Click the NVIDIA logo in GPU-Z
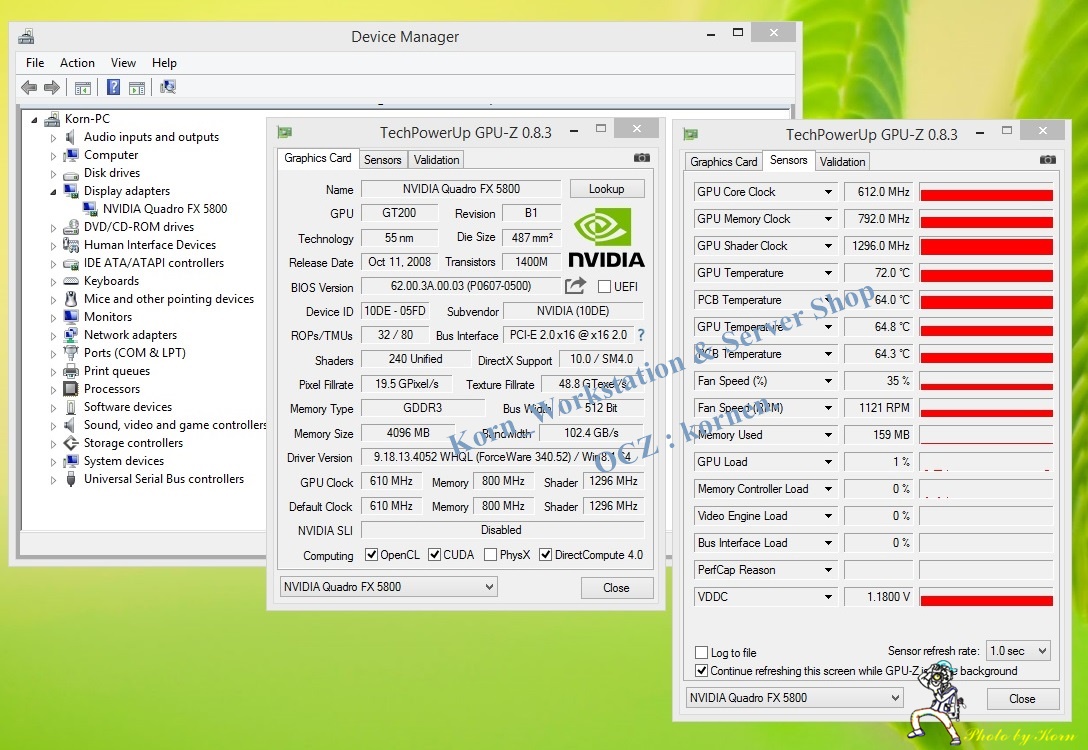Viewport: 1088px width, 750px height. click(x=606, y=239)
